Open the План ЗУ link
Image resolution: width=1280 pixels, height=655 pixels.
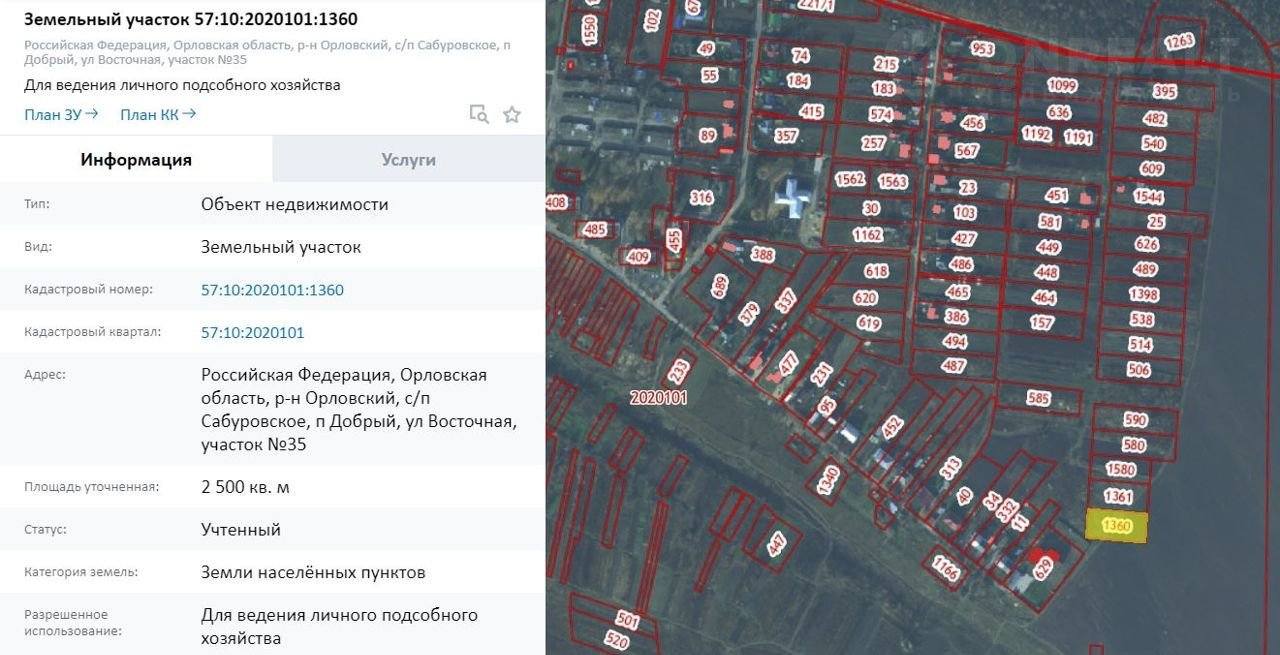[x=61, y=114]
